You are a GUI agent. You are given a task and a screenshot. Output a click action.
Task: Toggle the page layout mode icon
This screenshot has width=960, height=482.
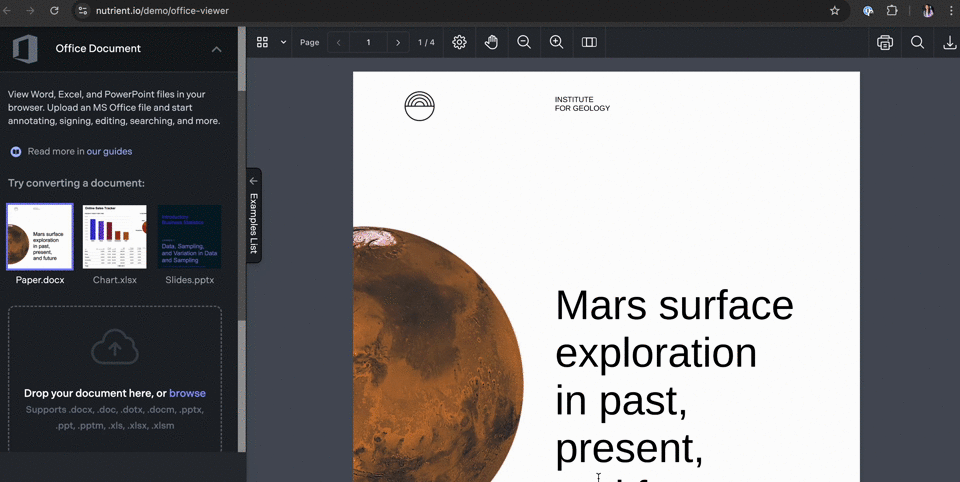(589, 42)
